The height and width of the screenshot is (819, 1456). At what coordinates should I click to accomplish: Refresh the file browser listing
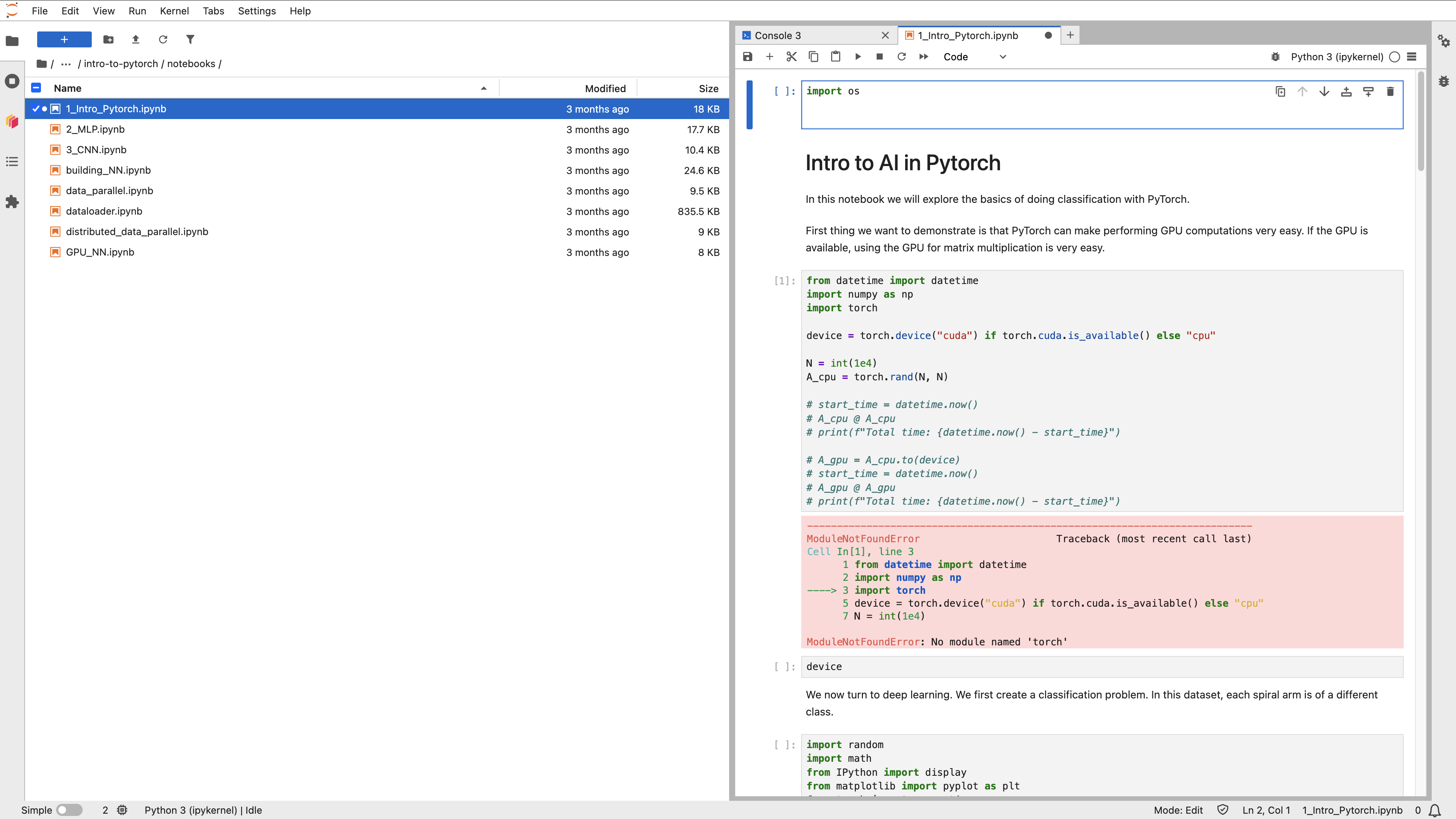pos(163,39)
